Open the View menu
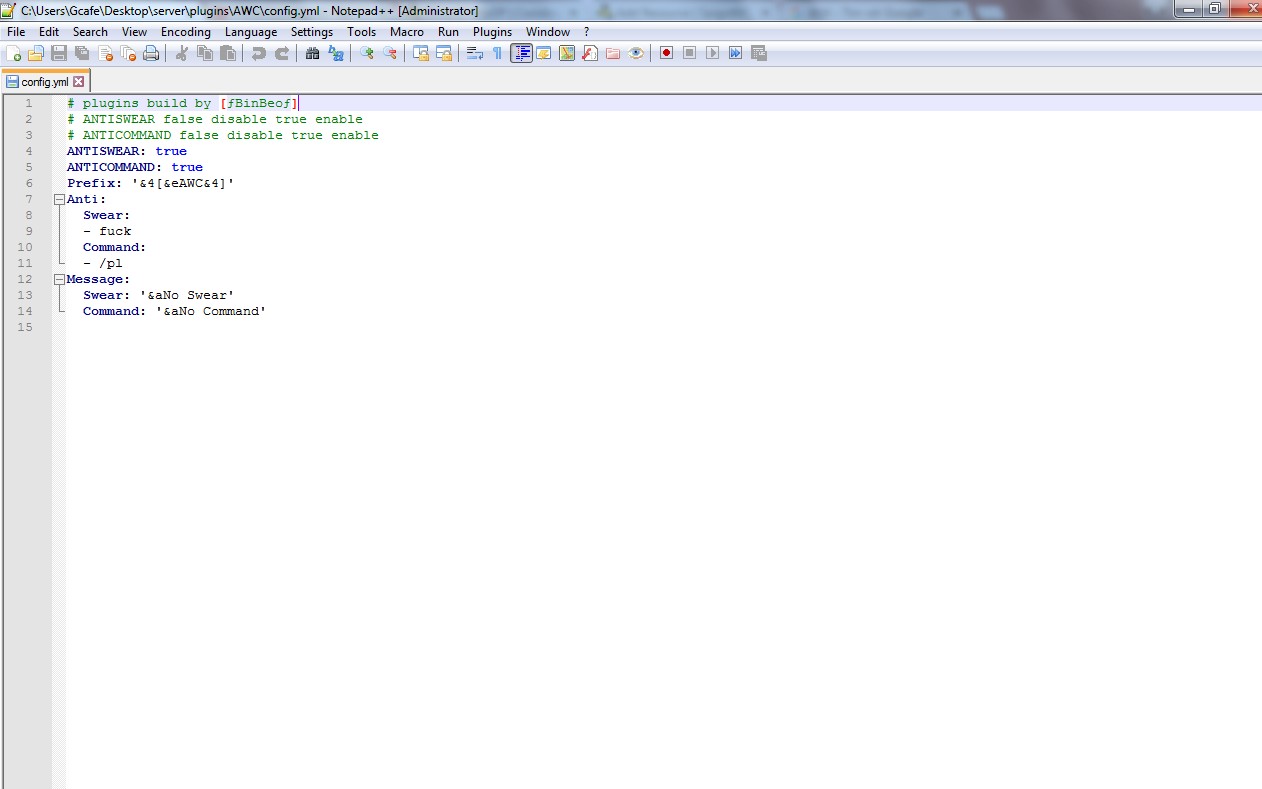This screenshot has height=789, width=1262. pos(134,32)
